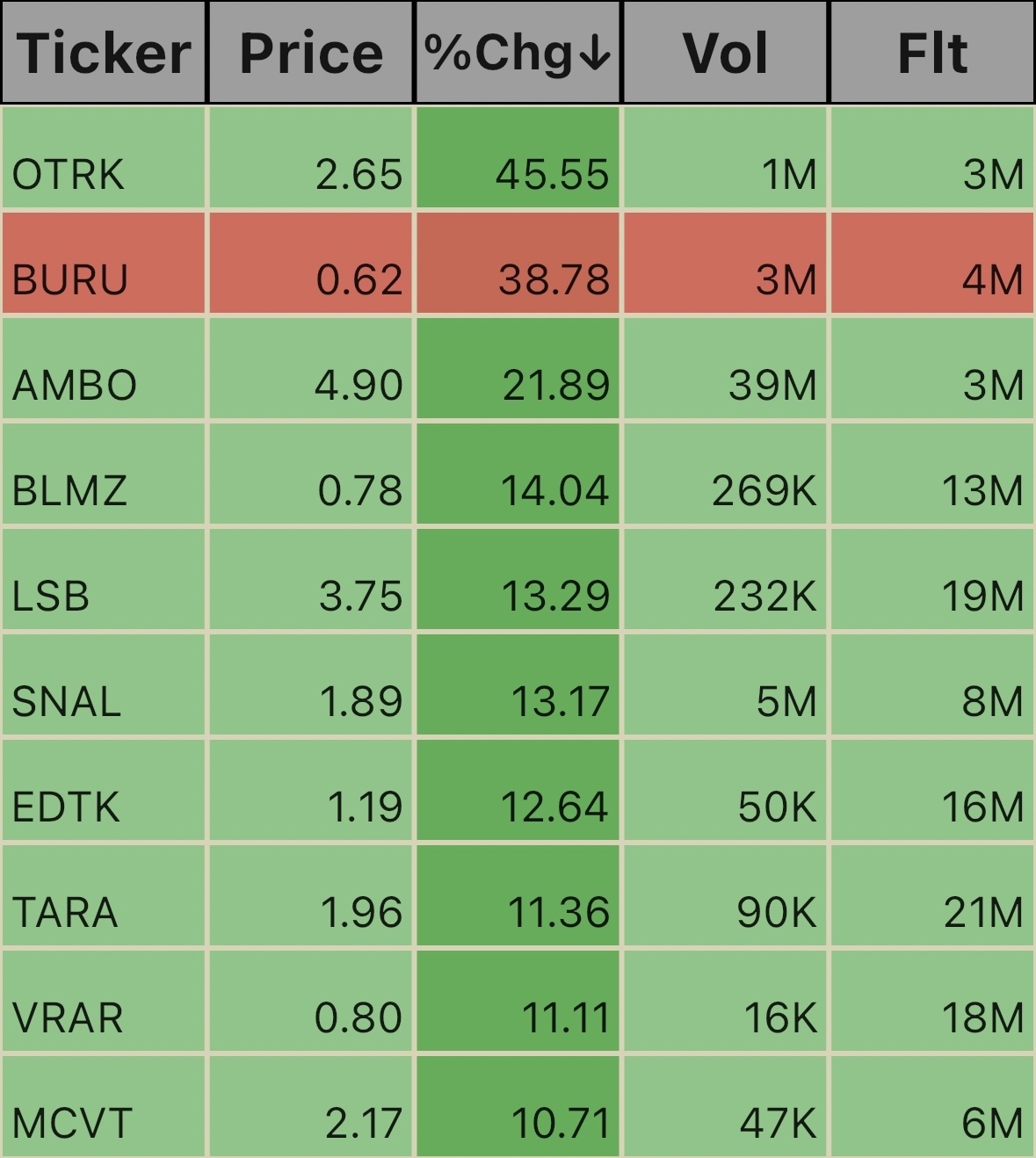Select the LSB ticker
1036x1158 pixels.
51,596
